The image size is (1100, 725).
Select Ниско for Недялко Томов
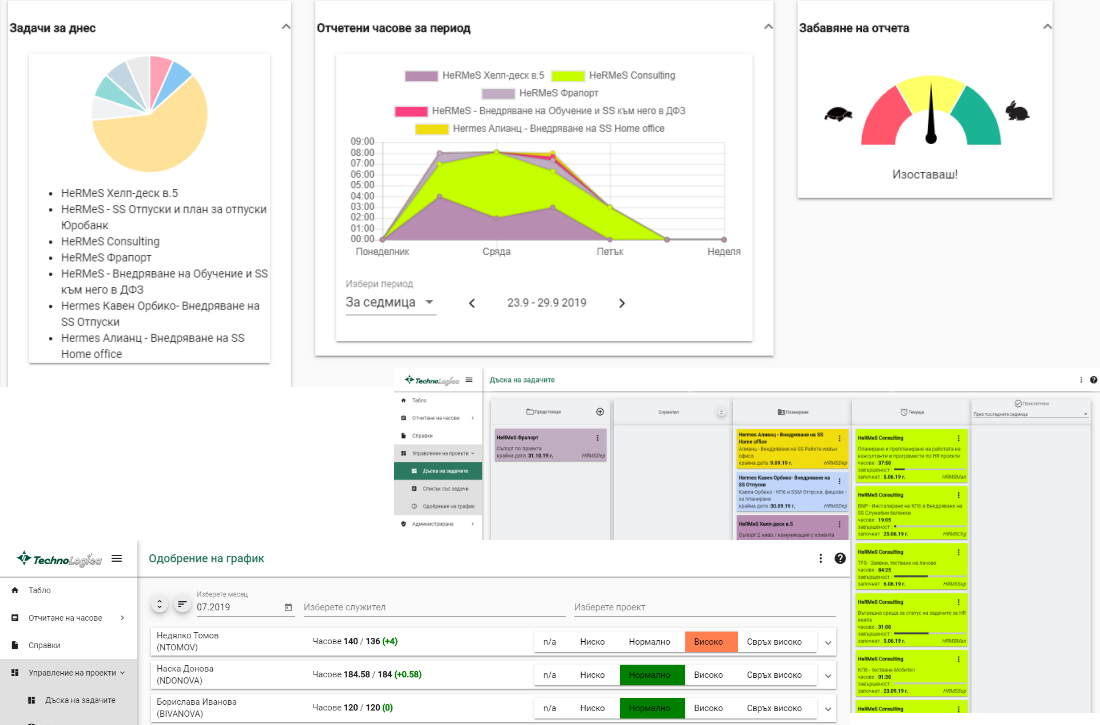tap(592, 641)
